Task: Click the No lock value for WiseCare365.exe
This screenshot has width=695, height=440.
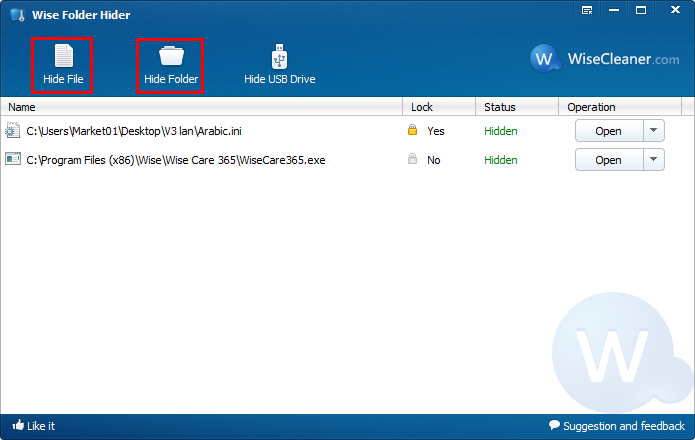Action: (x=433, y=160)
